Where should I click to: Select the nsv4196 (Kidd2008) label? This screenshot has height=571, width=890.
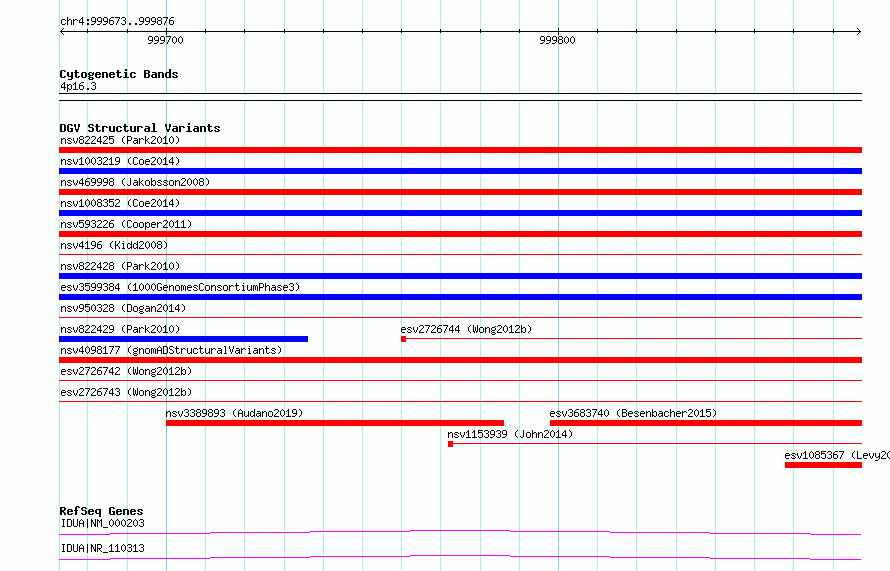[x=114, y=245]
